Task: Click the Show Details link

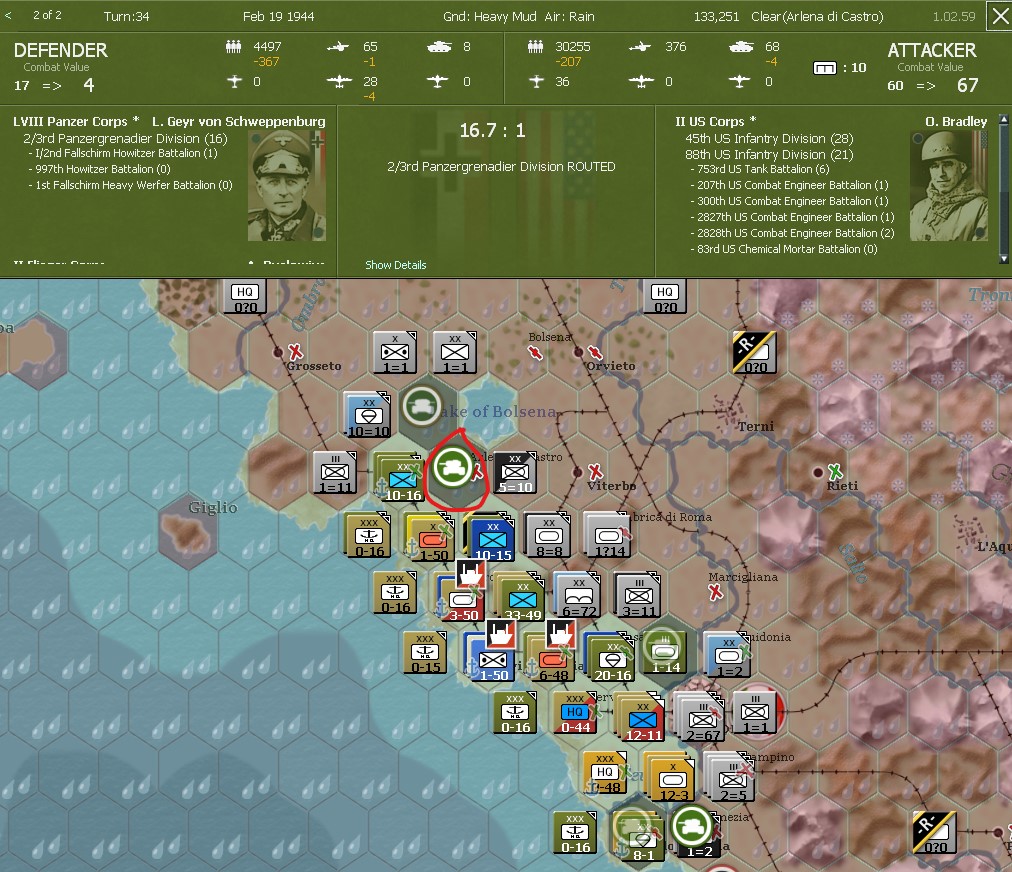Action: tap(396, 265)
